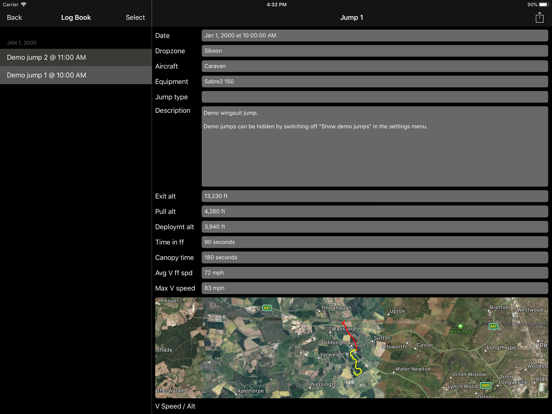Edit Pull alt field 4,280 ft
552x414 pixels.
375,212
